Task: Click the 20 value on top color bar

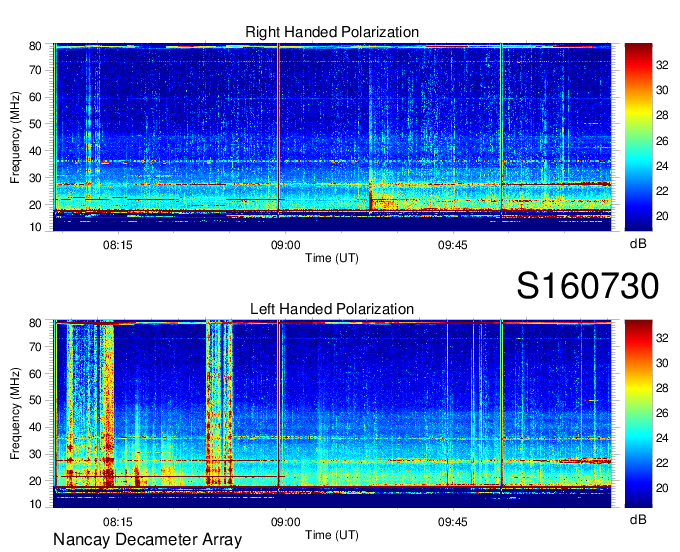Action: click(x=662, y=216)
